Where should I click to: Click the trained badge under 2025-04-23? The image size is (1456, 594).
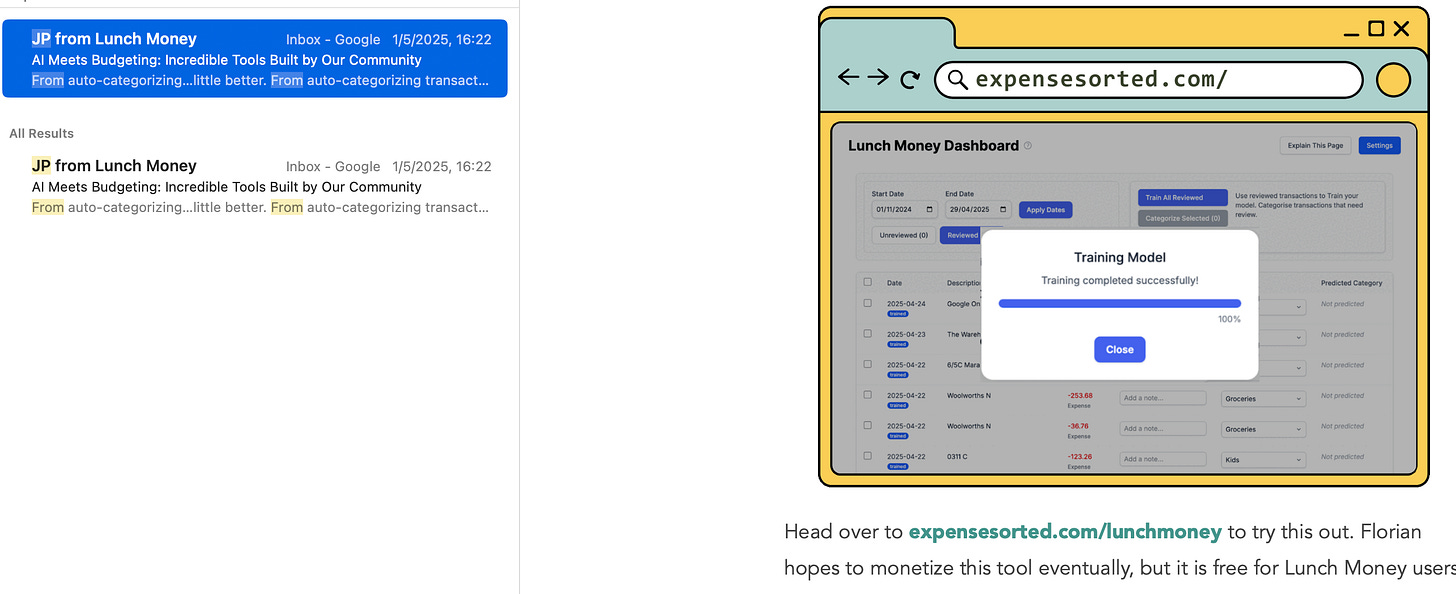[897, 344]
